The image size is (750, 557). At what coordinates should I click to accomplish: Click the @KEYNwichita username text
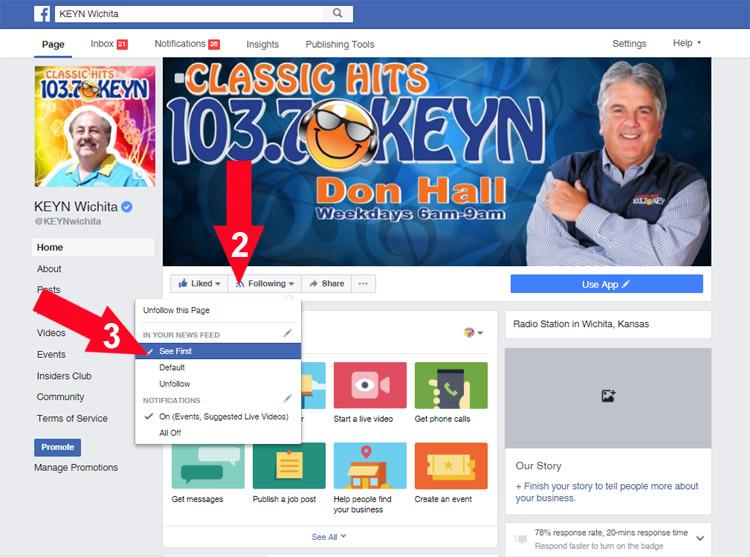67,221
